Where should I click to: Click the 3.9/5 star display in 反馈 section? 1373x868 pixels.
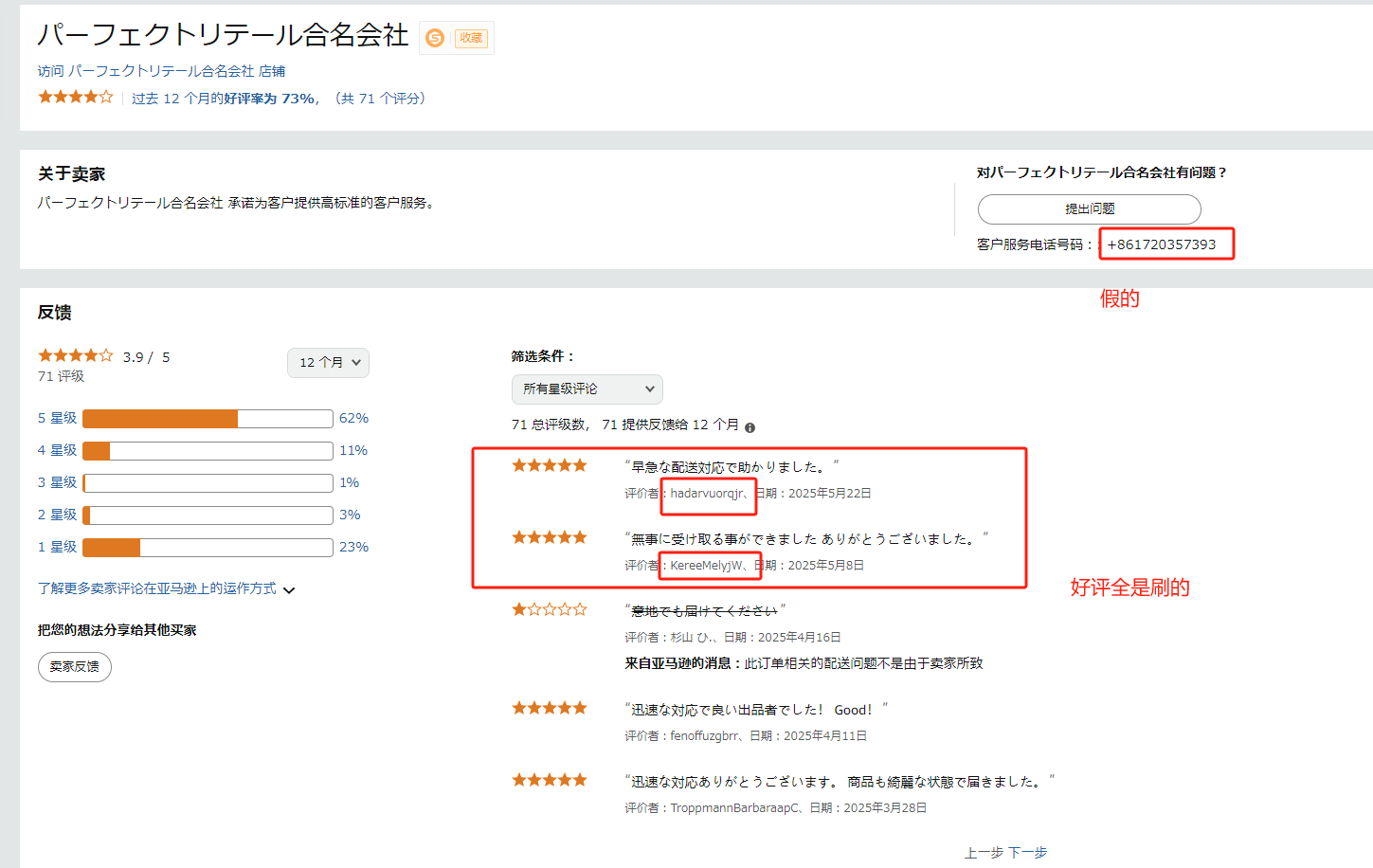(x=75, y=354)
